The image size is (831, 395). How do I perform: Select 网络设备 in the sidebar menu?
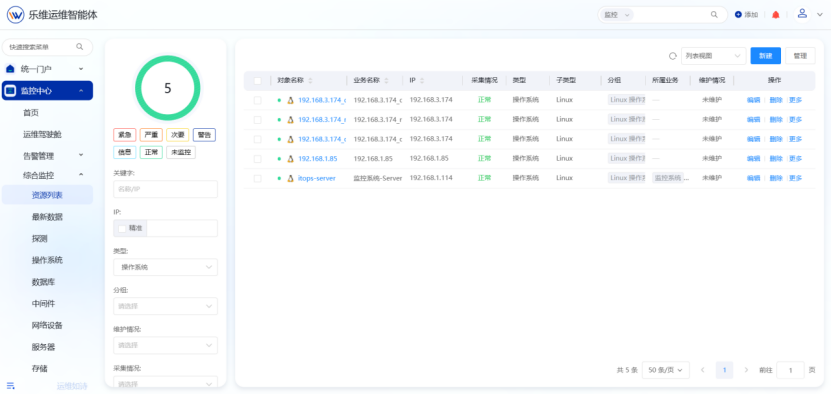(x=47, y=325)
